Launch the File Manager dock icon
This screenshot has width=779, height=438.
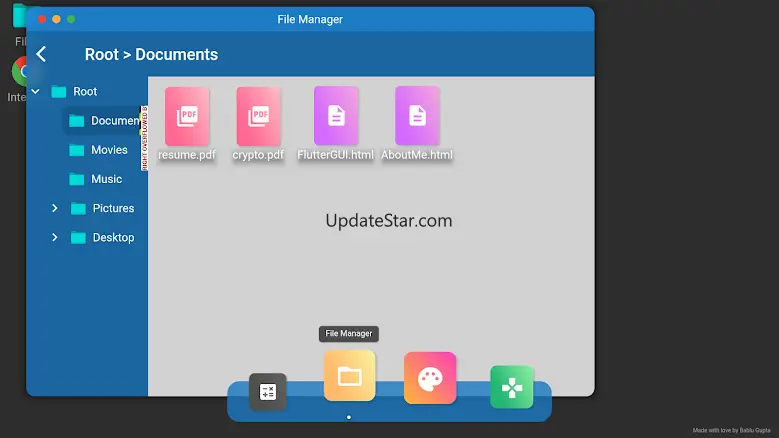[350, 376]
